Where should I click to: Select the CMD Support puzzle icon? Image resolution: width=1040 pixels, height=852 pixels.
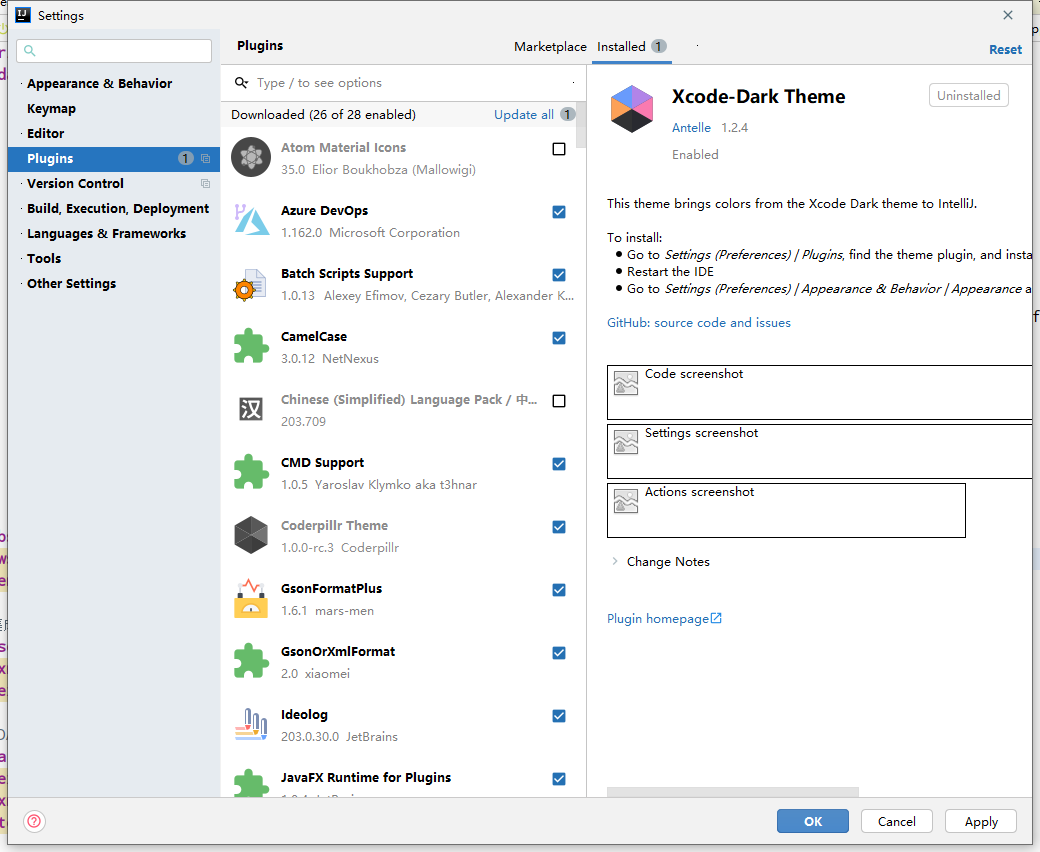[251, 472]
